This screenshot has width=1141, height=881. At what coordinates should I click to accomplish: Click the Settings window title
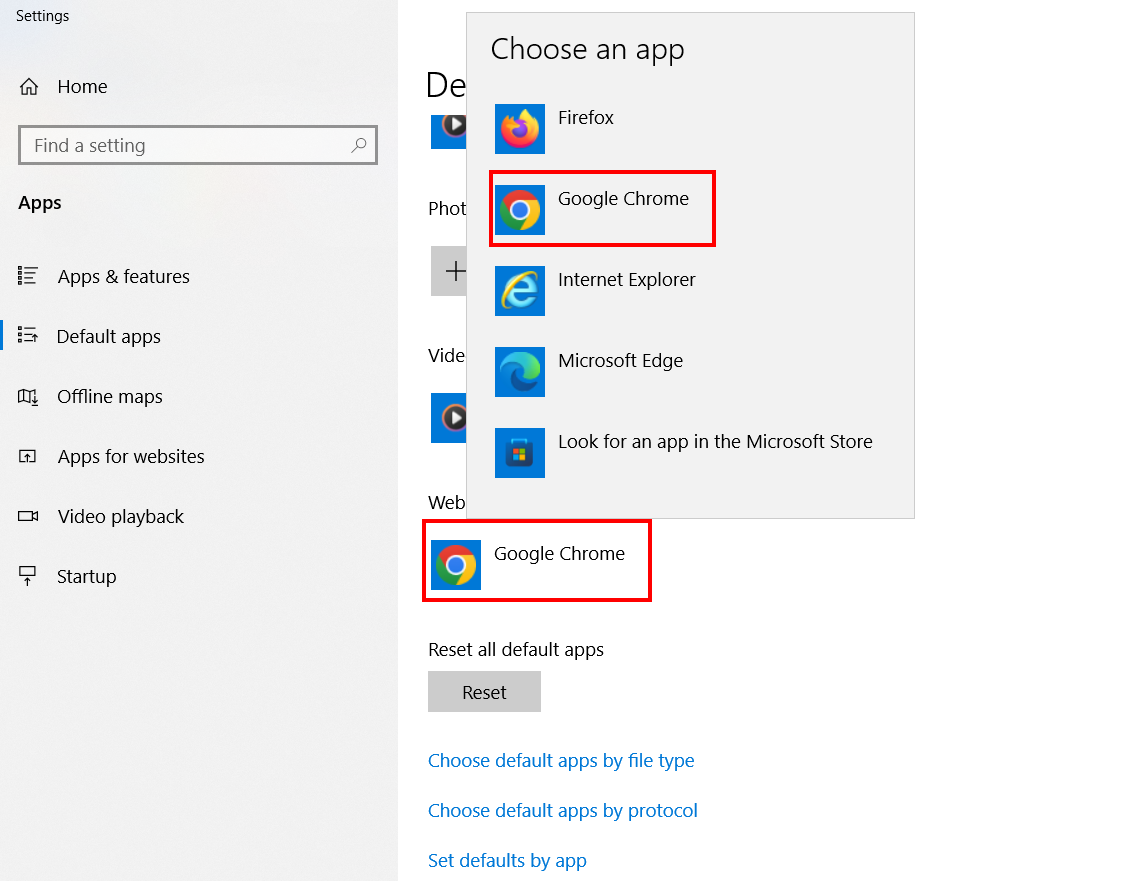point(42,16)
